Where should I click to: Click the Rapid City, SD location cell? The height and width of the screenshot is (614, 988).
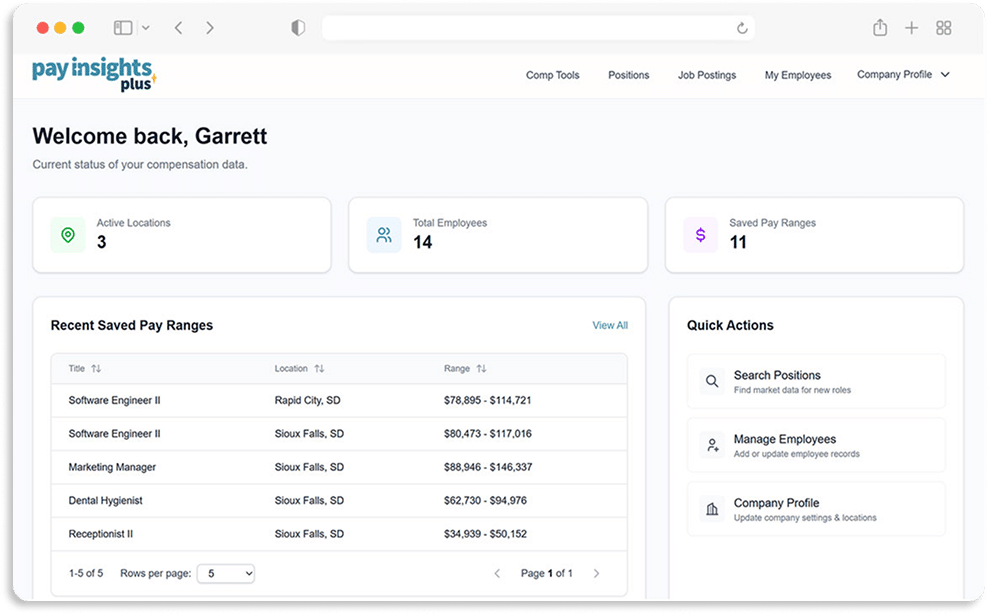(x=307, y=400)
